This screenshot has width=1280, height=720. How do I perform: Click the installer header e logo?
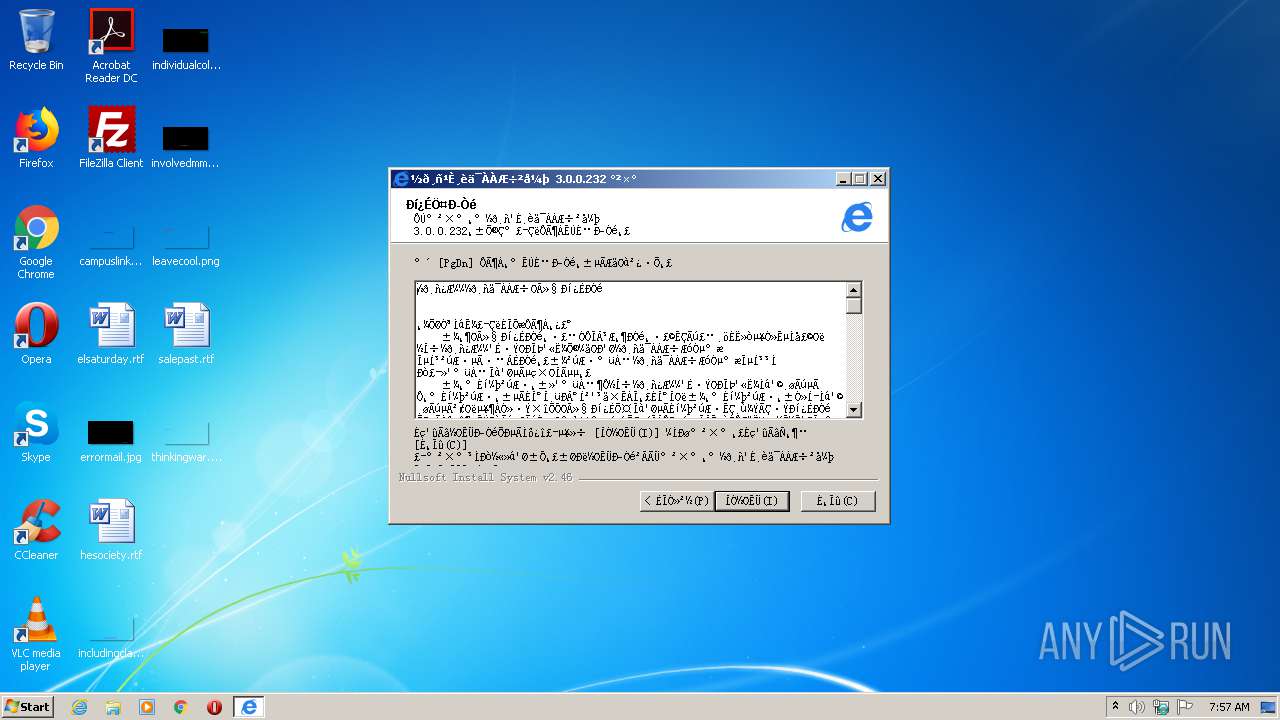[857, 217]
